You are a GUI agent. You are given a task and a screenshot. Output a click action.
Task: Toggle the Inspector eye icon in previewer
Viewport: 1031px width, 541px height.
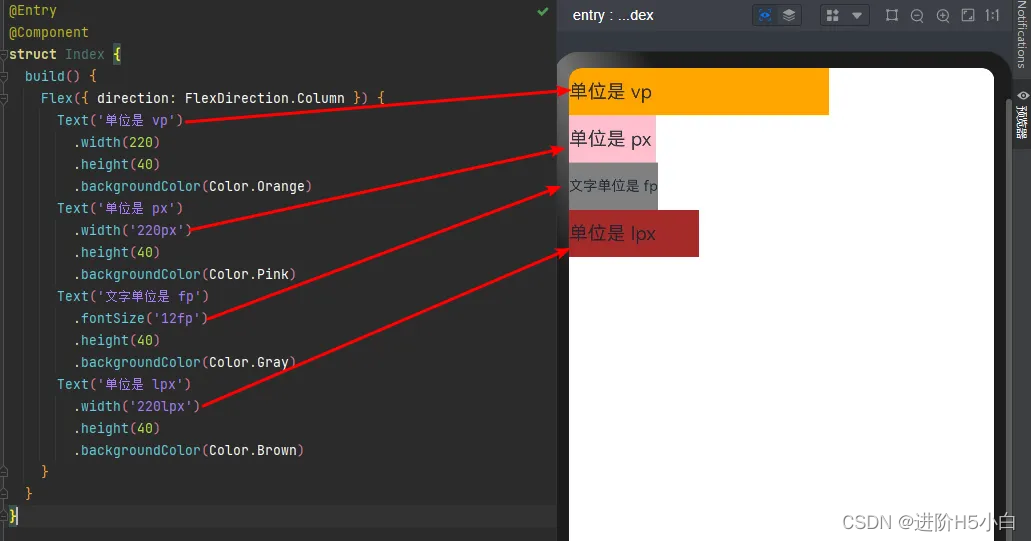point(765,15)
